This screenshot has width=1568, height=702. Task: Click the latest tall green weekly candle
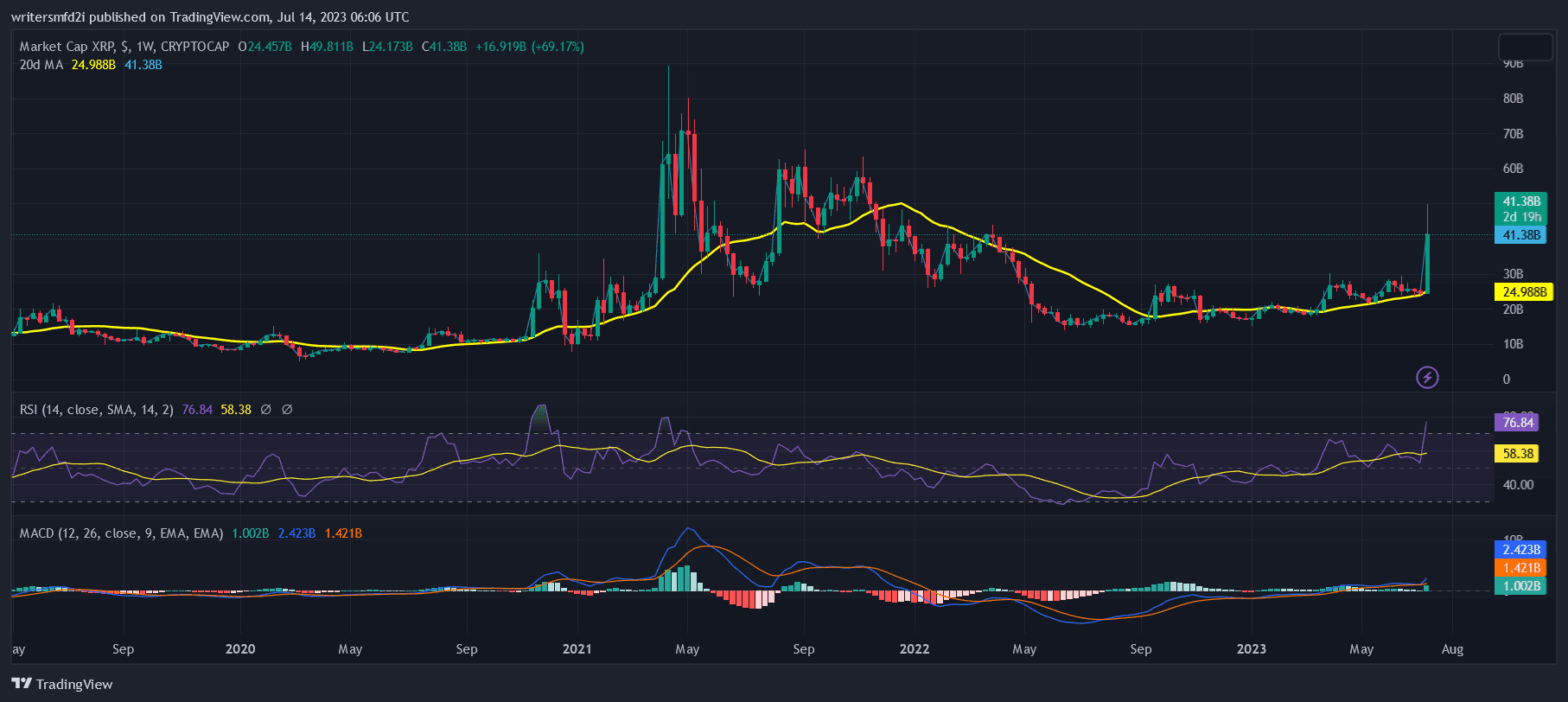coord(1426,263)
